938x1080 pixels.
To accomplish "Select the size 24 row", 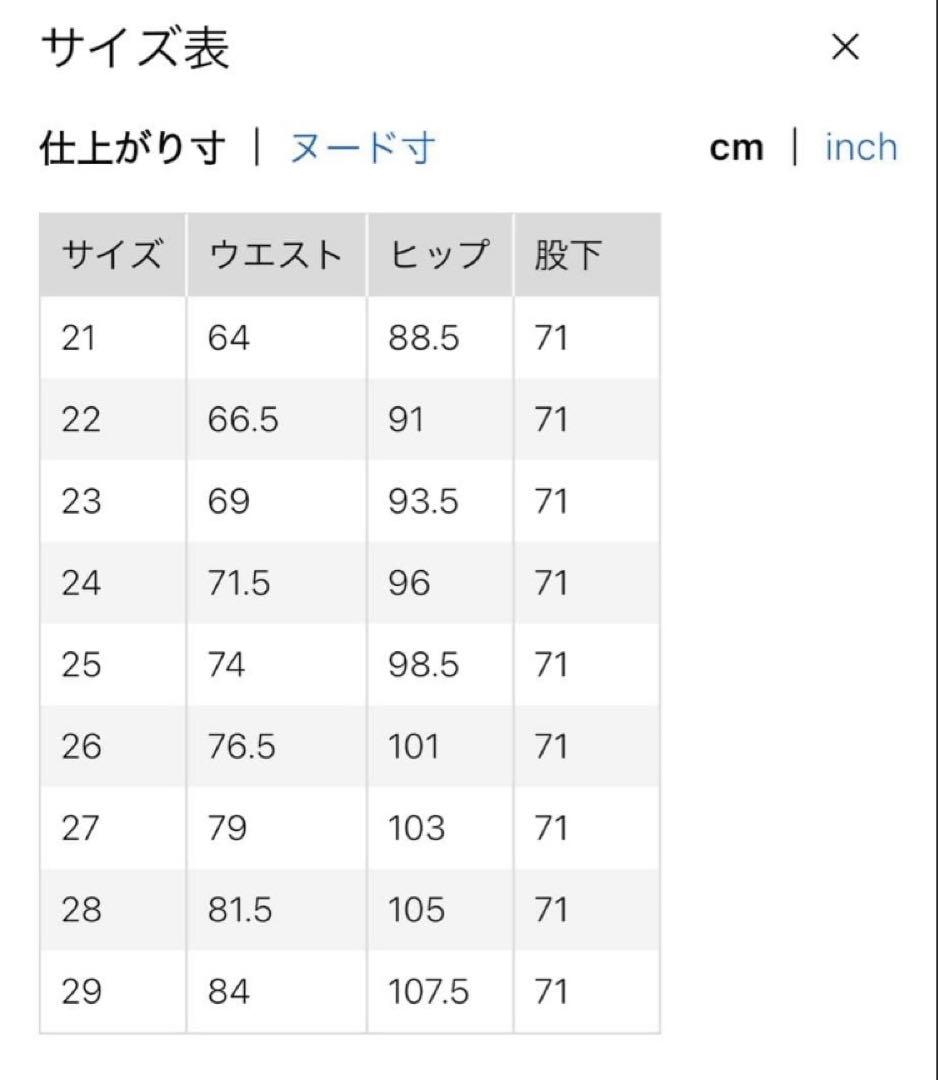I will [x=81, y=583].
